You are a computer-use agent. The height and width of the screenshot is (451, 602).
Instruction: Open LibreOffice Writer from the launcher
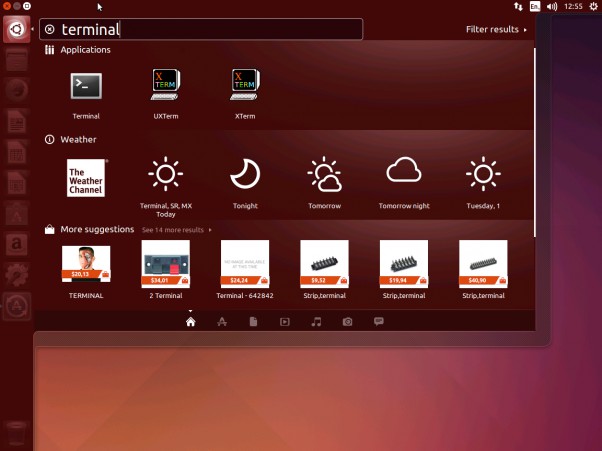click(x=17, y=121)
